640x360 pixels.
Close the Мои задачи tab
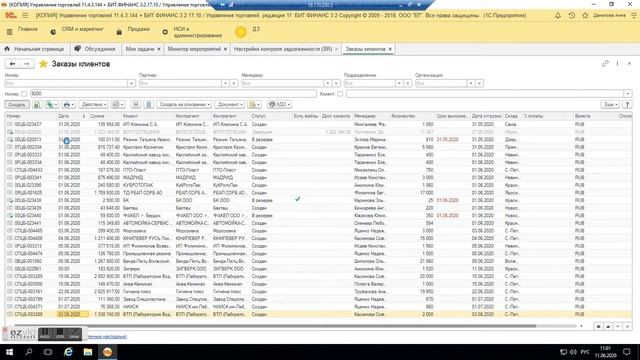click(x=159, y=49)
